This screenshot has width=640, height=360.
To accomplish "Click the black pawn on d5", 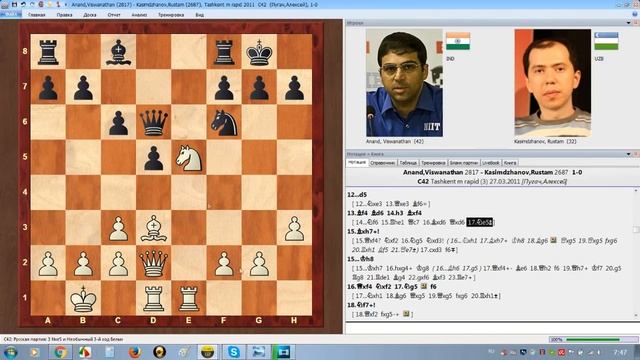I will [153, 157].
